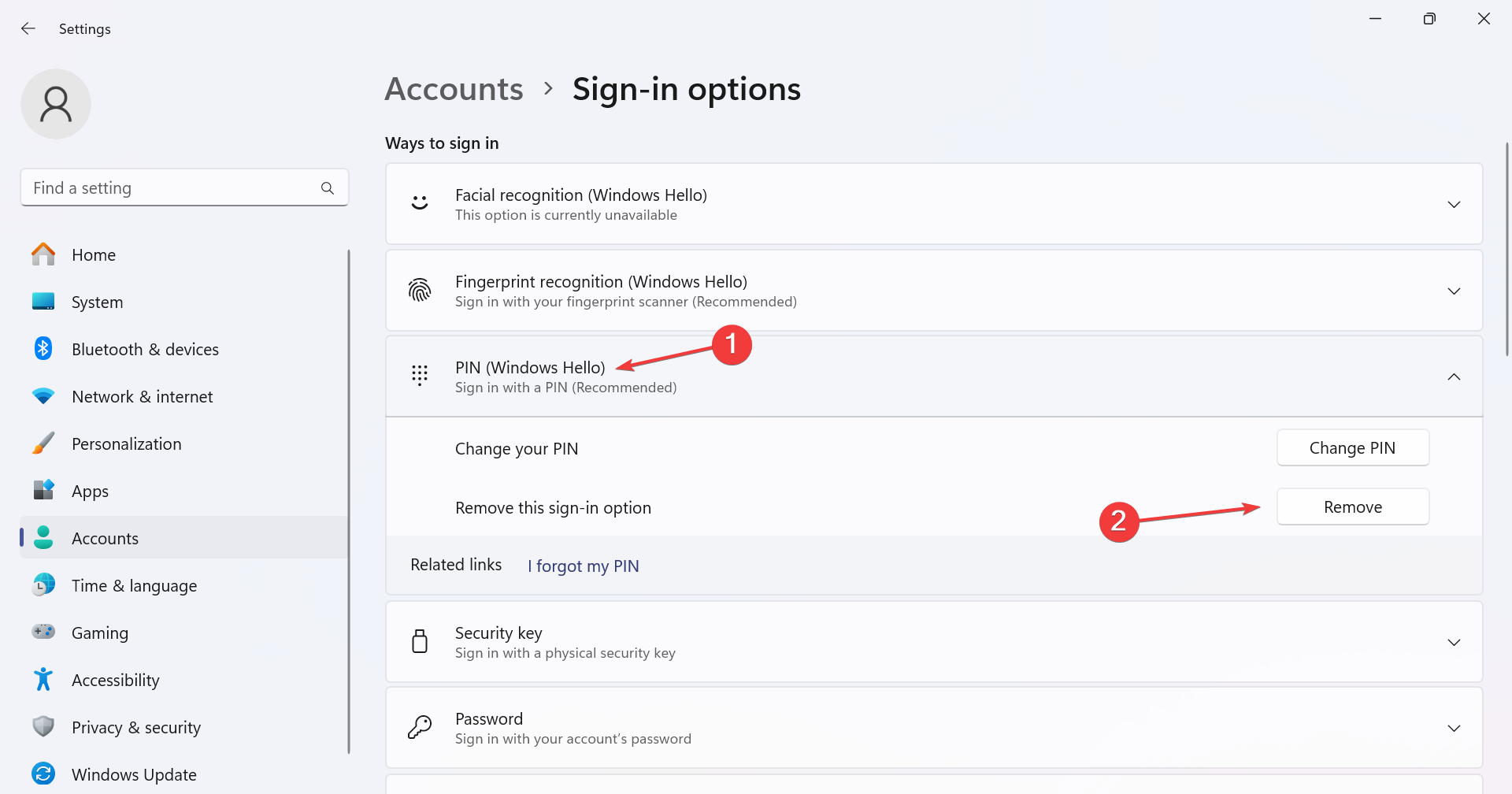The height and width of the screenshot is (794, 1512).
Task: Click the Apps icon in sidebar
Action: click(x=43, y=490)
